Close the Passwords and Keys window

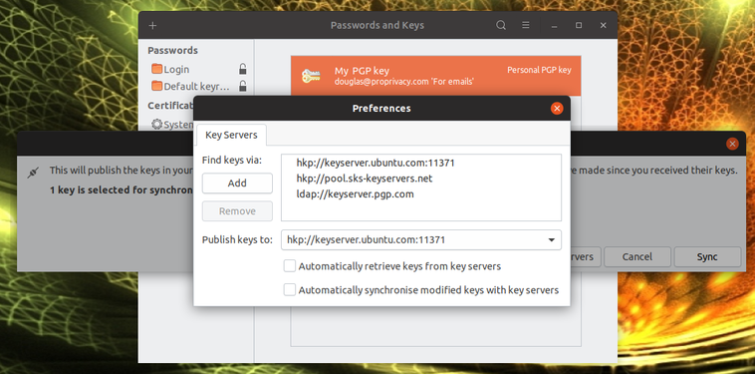click(603, 25)
